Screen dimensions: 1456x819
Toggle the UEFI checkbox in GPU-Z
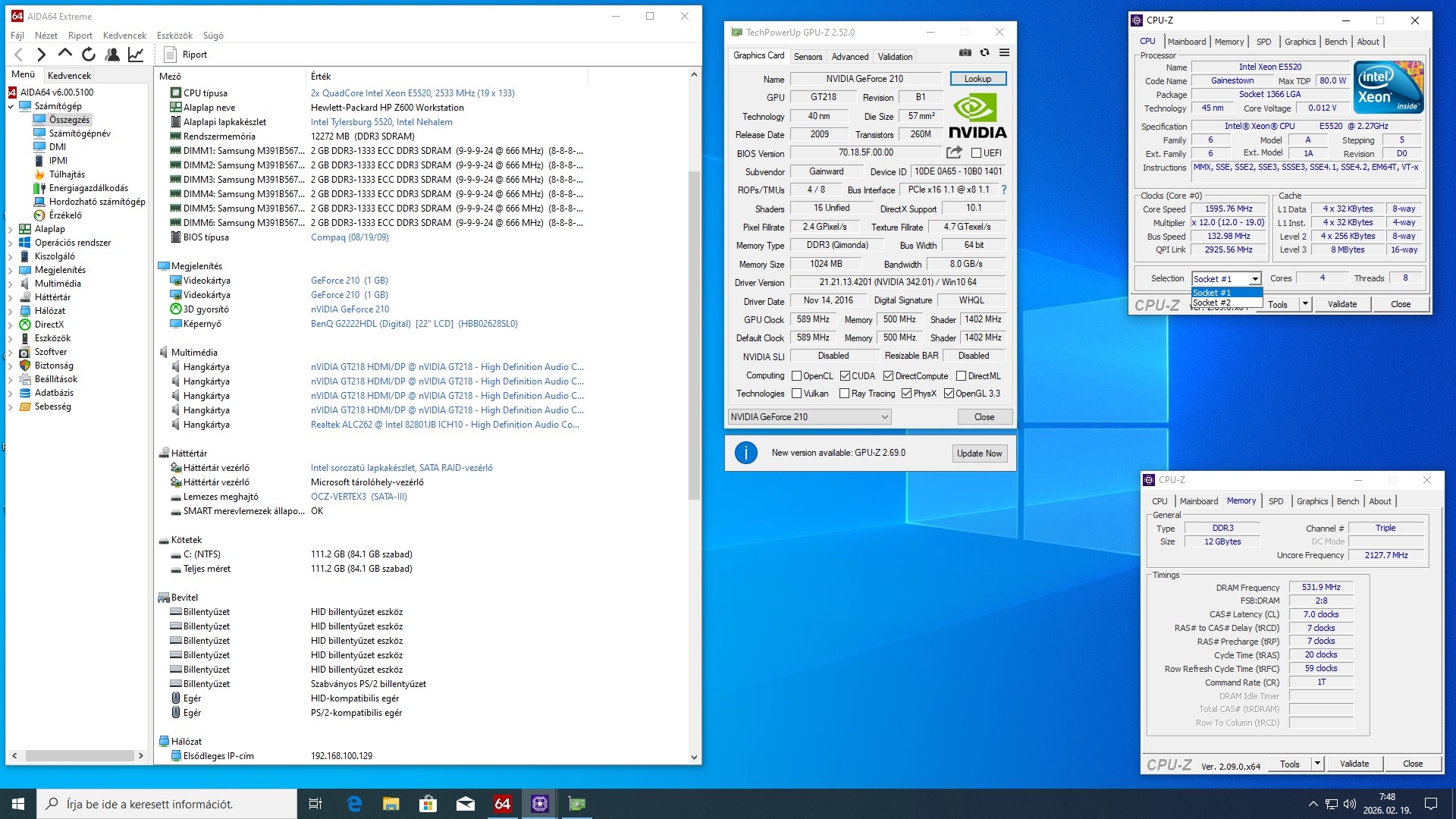point(977,153)
